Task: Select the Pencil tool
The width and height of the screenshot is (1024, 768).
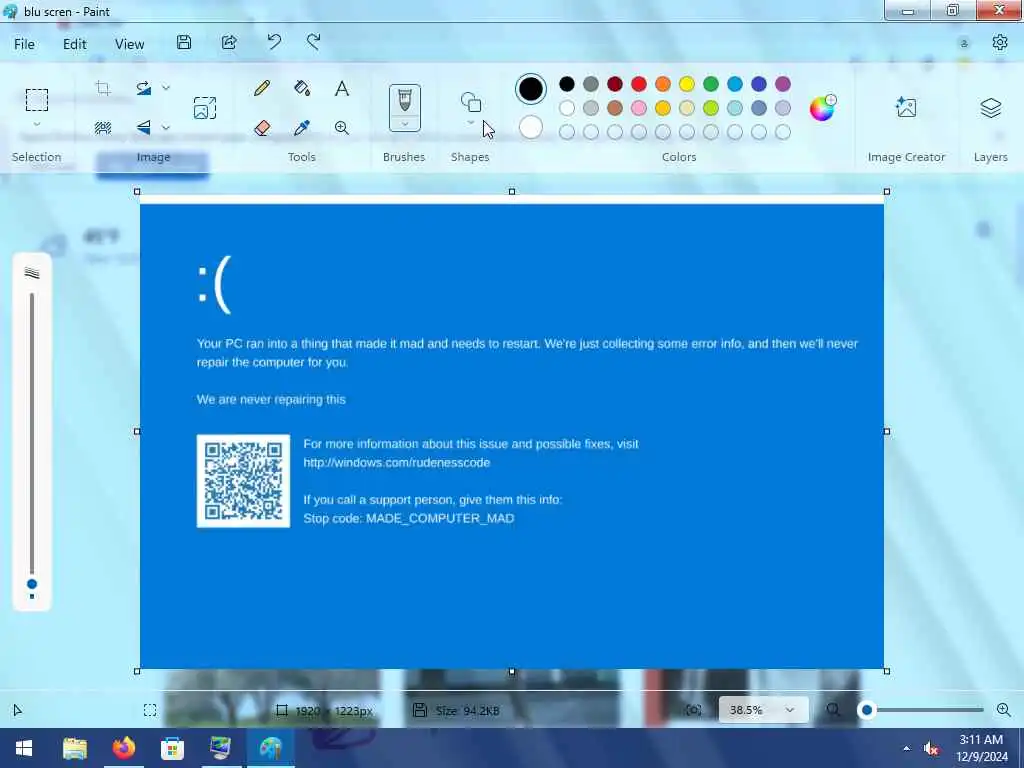Action: (x=262, y=88)
